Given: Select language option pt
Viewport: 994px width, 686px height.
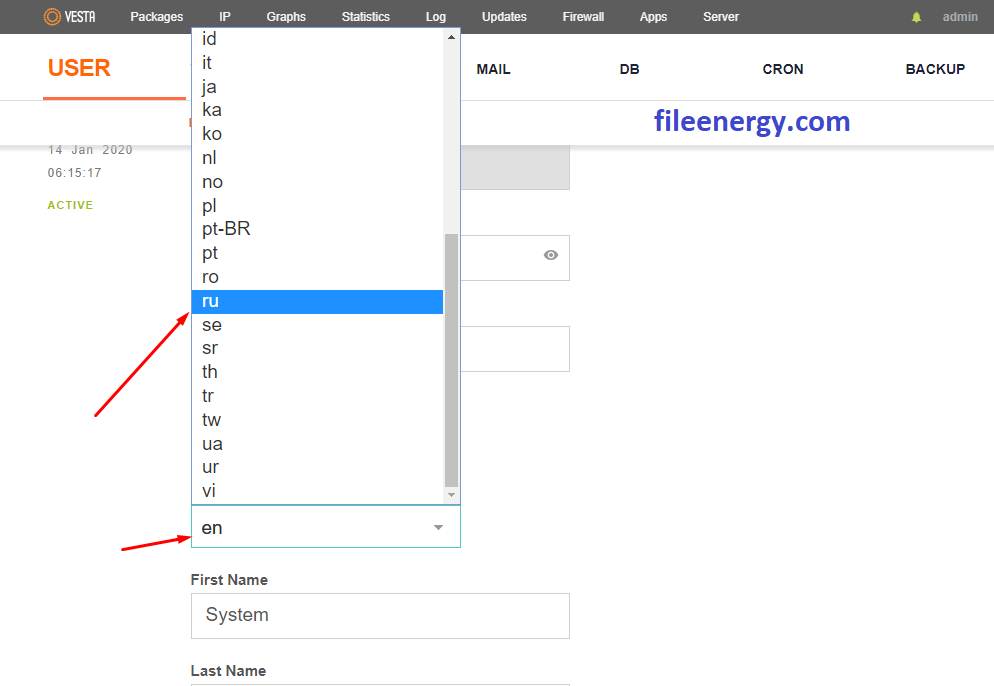Looking at the screenshot, I should tap(317, 253).
